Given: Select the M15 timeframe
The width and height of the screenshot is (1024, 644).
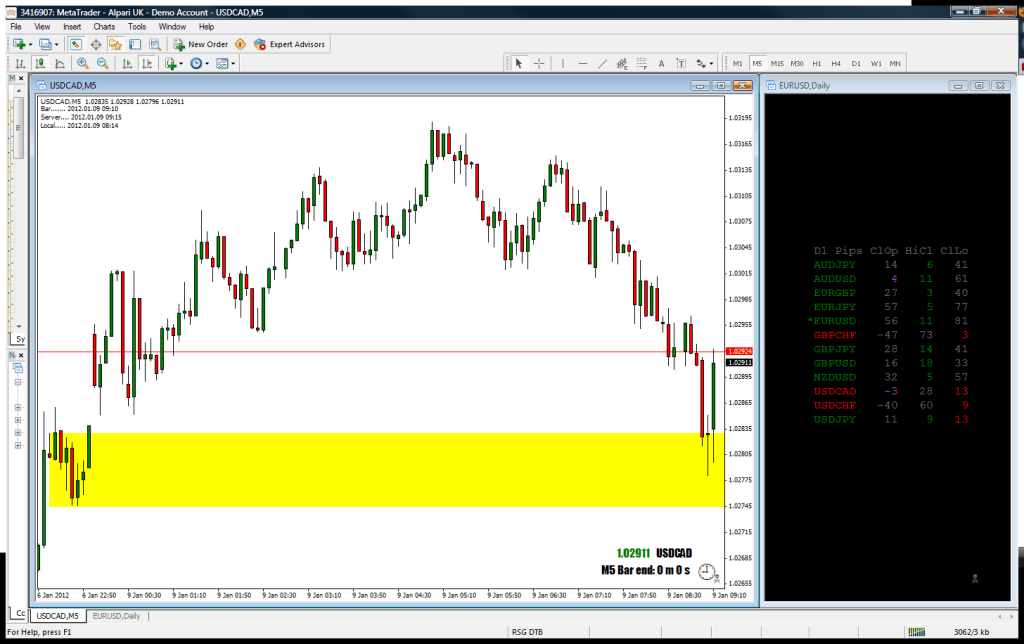Looking at the screenshot, I should (776, 63).
